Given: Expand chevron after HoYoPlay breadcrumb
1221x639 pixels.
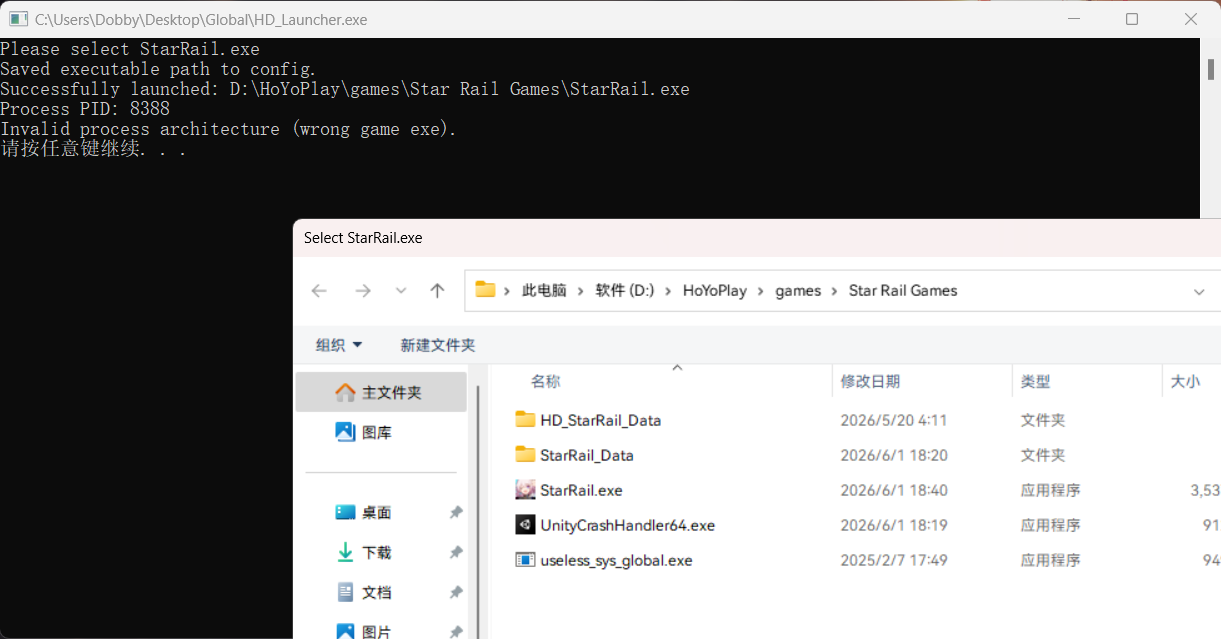Looking at the screenshot, I should [761, 291].
